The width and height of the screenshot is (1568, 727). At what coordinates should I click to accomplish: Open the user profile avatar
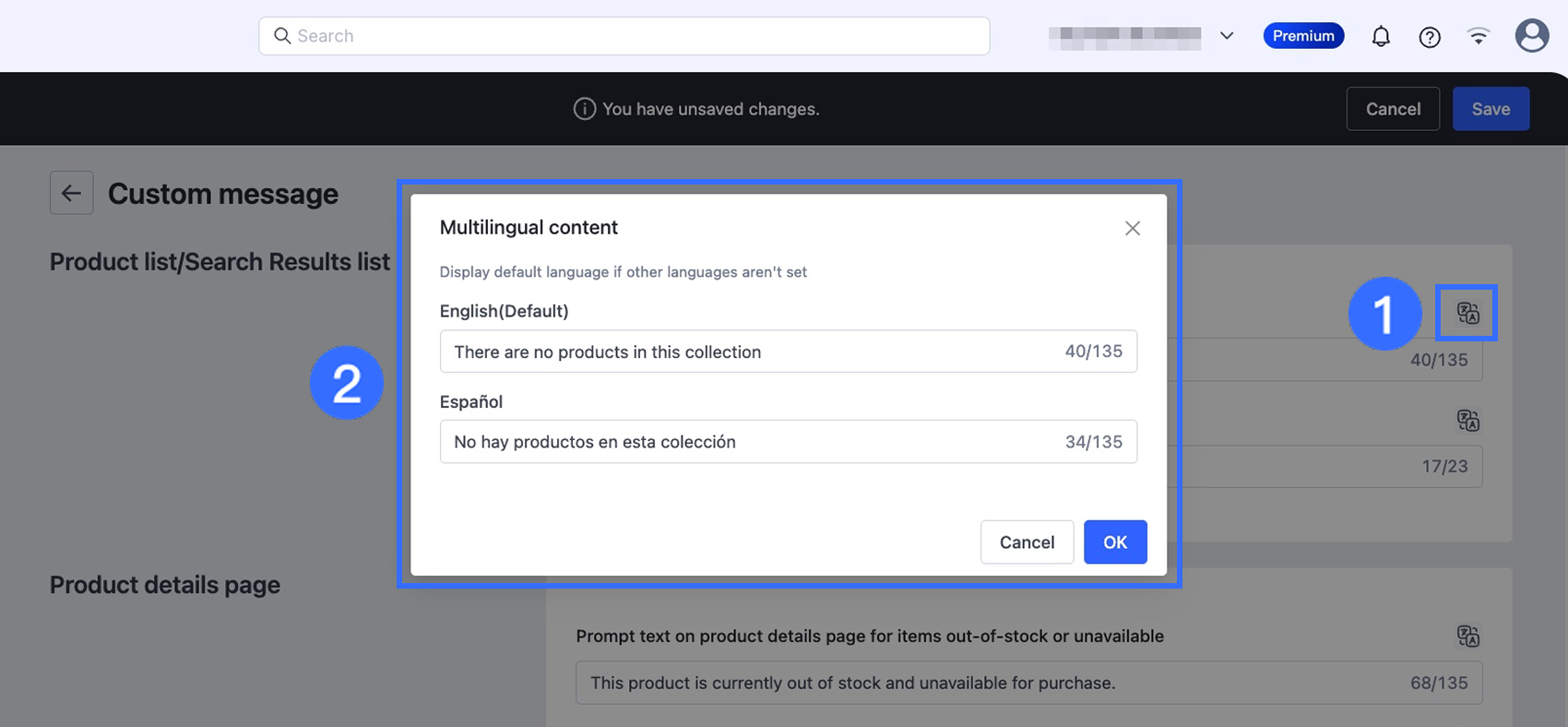pyautogui.click(x=1532, y=36)
